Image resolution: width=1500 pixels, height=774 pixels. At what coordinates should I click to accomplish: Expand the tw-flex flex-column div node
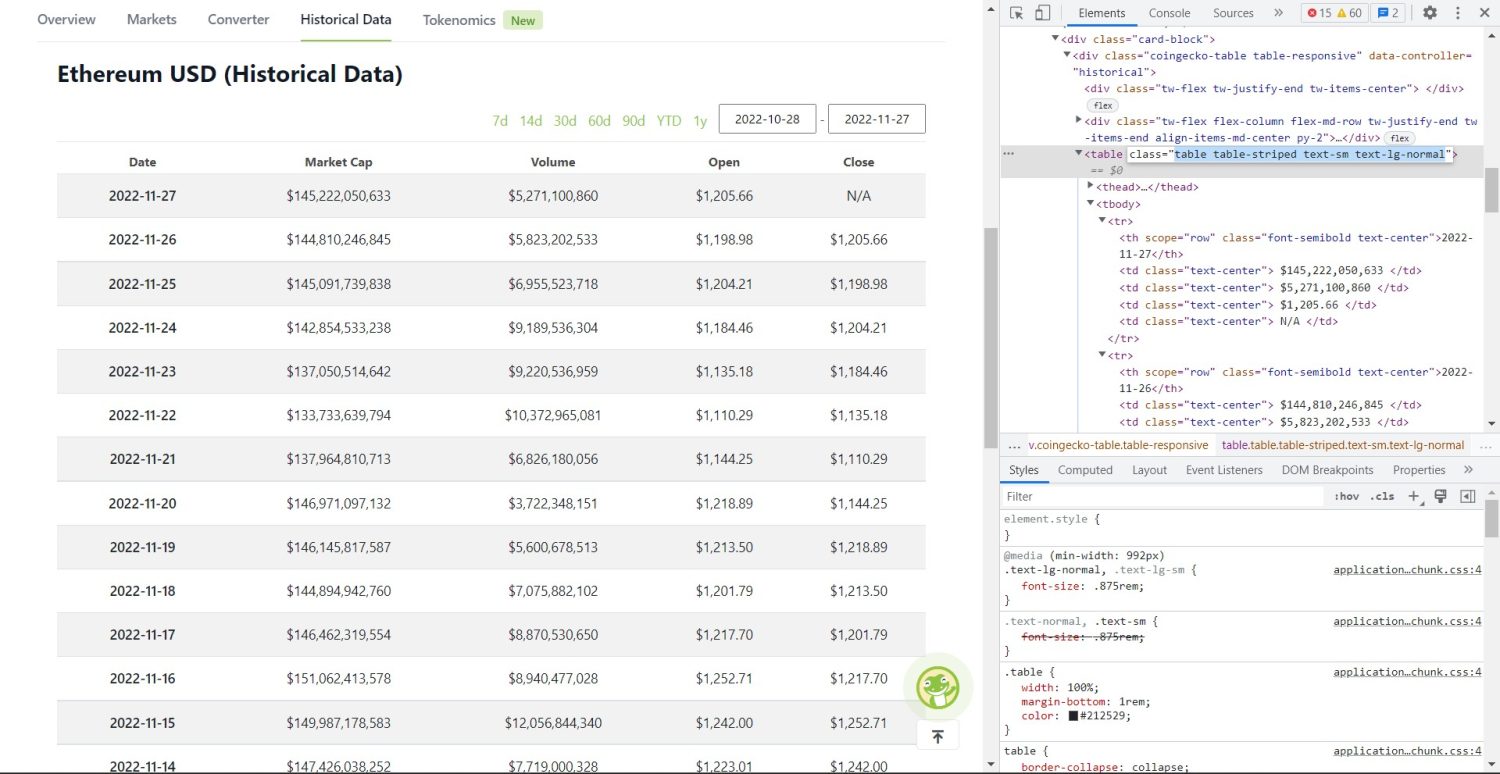[1078, 121]
